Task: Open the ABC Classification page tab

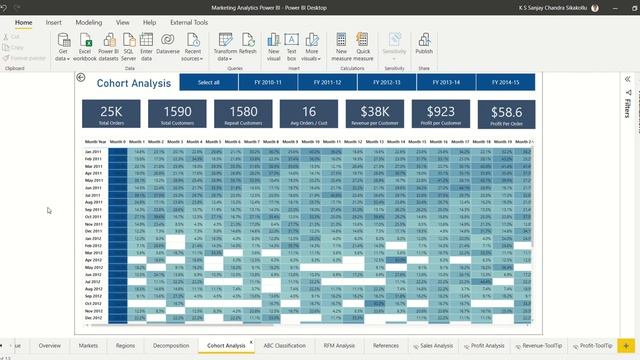Action: [x=284, y=346]
